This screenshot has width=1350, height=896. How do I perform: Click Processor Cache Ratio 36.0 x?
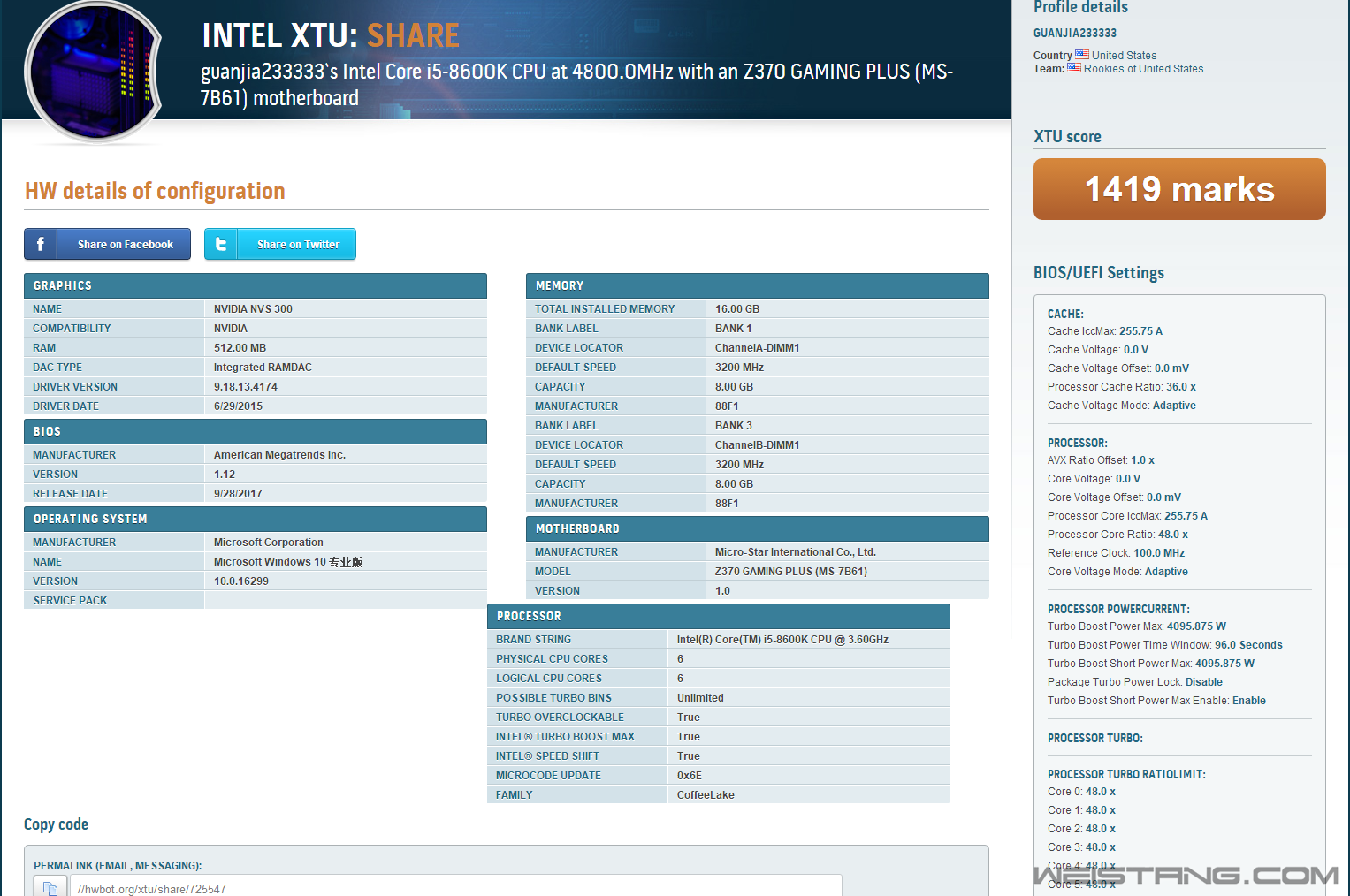tap(1122, 387)
